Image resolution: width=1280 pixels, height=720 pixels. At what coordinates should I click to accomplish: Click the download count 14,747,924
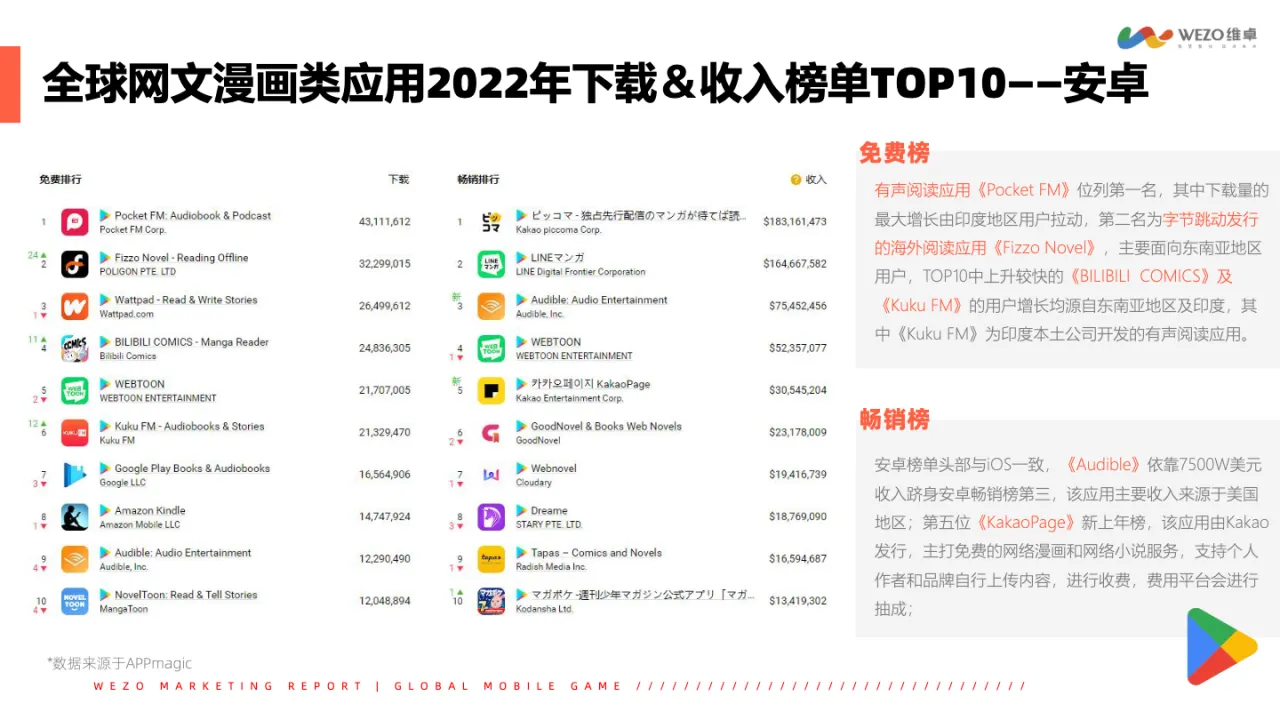pyautogui.click(x=385, y=517)
